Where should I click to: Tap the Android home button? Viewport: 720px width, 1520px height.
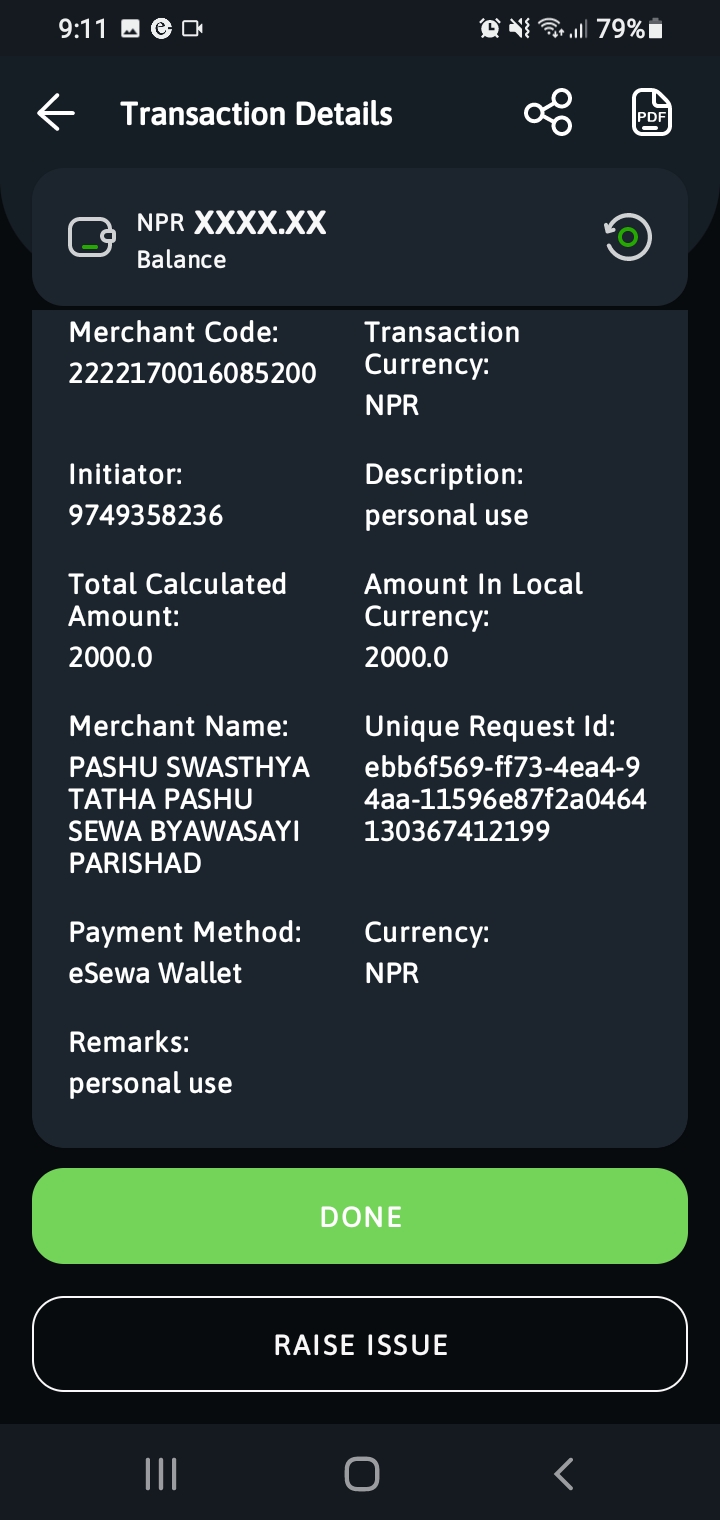[x=361, y=1473]
